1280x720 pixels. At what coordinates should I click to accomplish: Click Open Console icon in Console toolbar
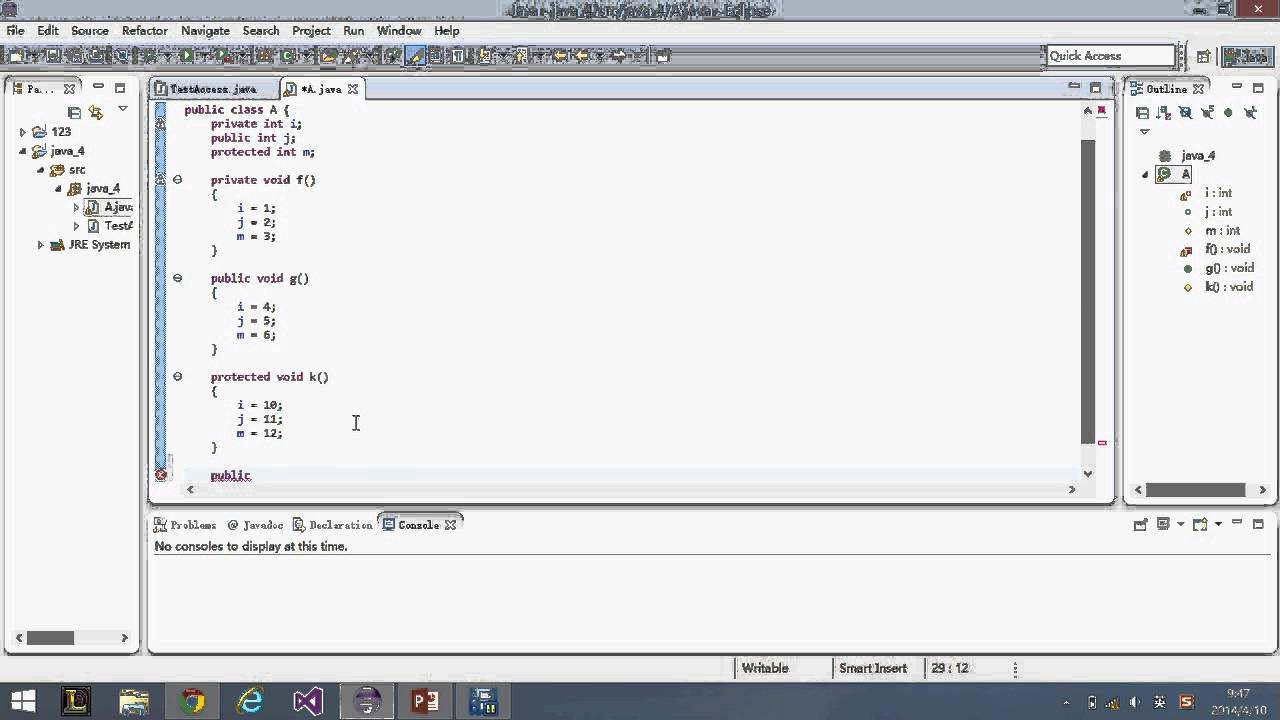[x=1200, y=524]
